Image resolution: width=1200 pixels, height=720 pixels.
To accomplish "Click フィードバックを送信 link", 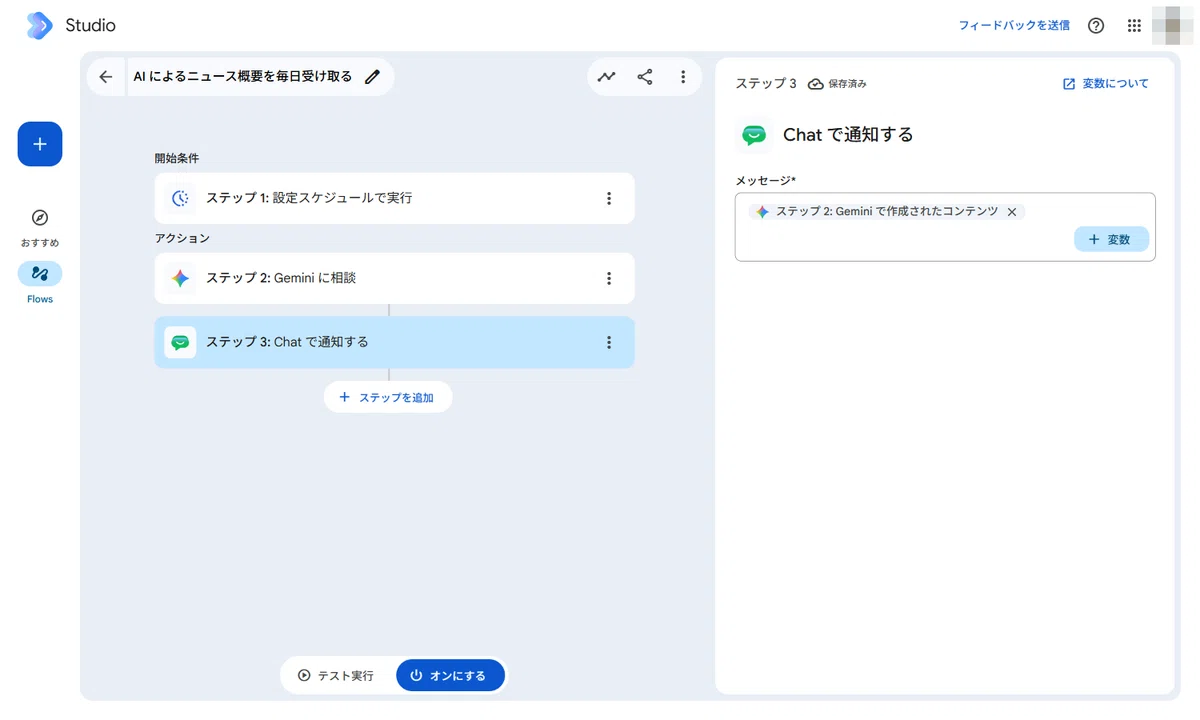I will [1014, 26].
